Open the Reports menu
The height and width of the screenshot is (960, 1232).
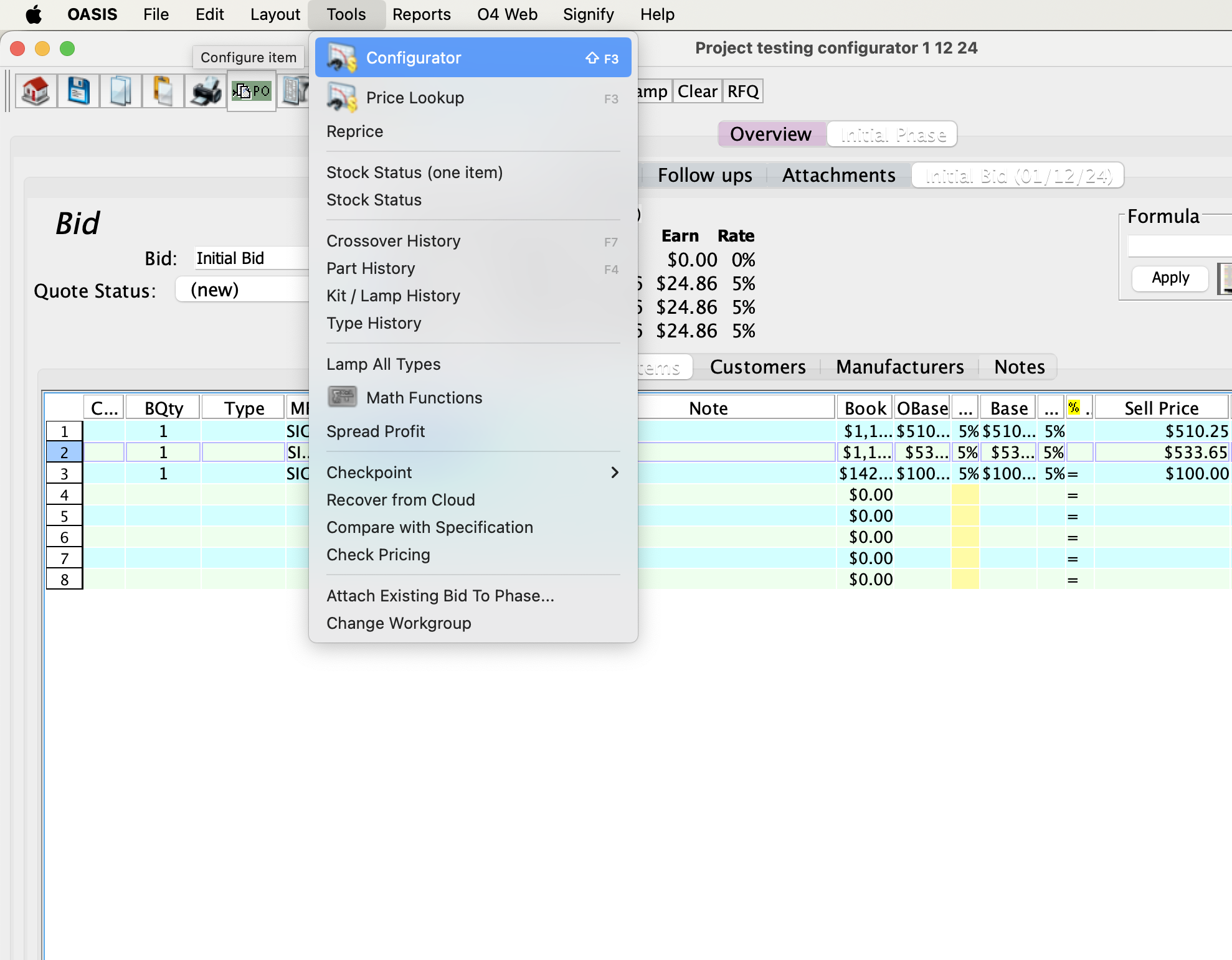click(x=421, y=14)
